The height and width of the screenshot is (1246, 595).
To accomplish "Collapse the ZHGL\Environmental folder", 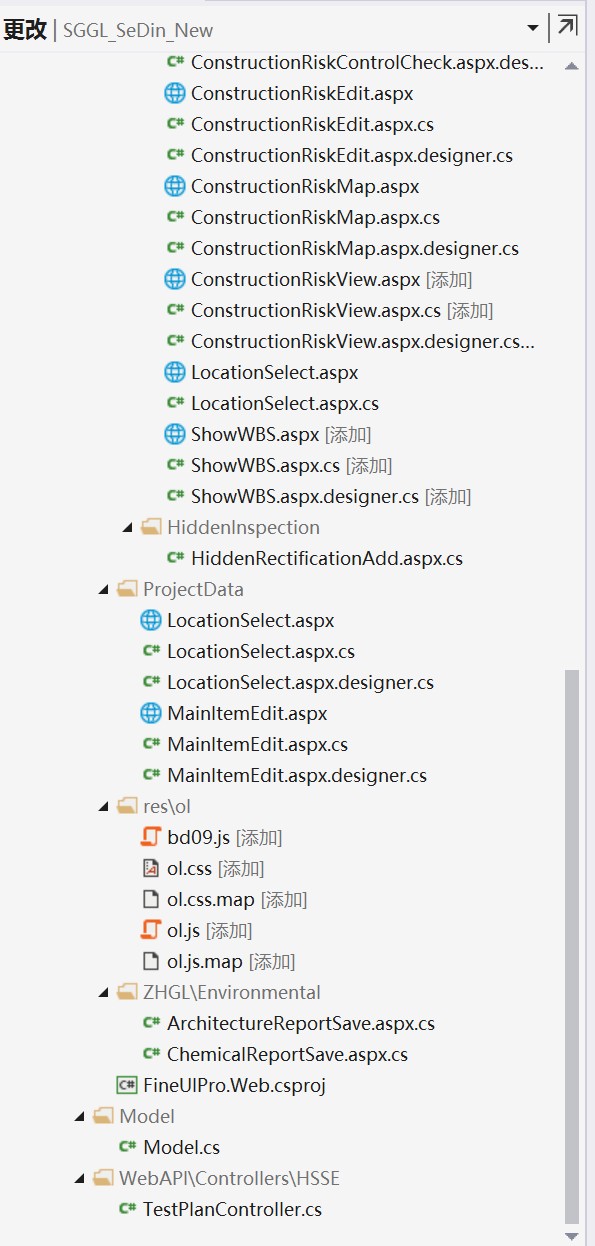I will tap(103, 992).
